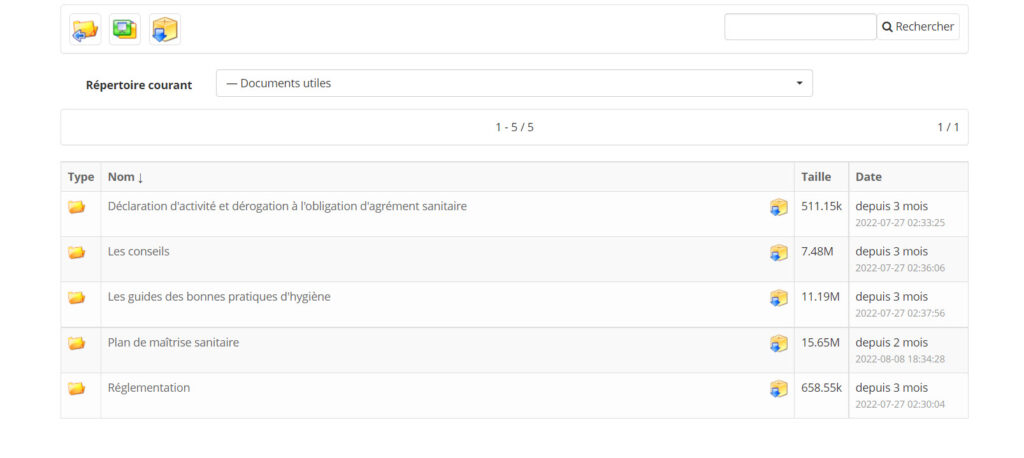Sort the list by Nom column
Screen dimensions: 1024x458
125,177
